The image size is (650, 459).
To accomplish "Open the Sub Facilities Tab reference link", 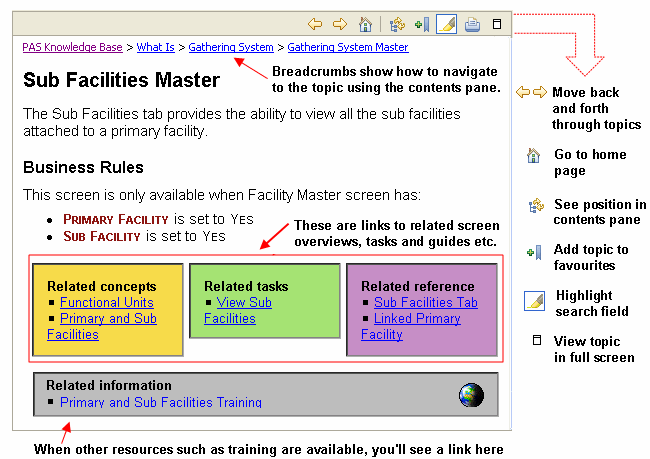I will [426, 303].
